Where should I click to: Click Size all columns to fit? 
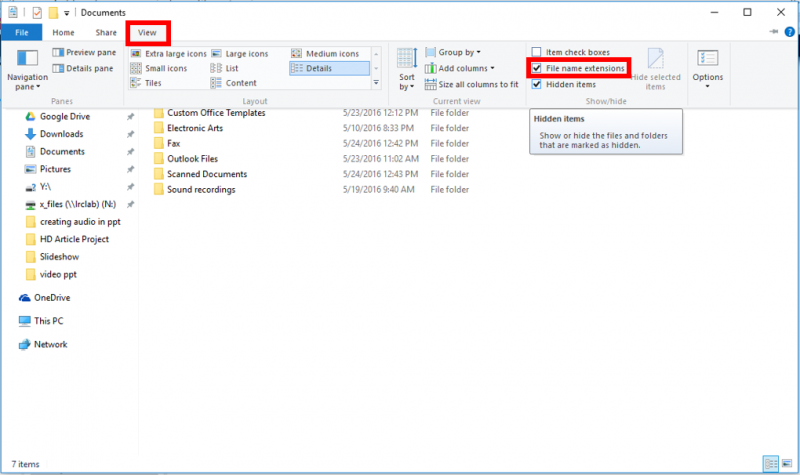[x=472, y=84]
